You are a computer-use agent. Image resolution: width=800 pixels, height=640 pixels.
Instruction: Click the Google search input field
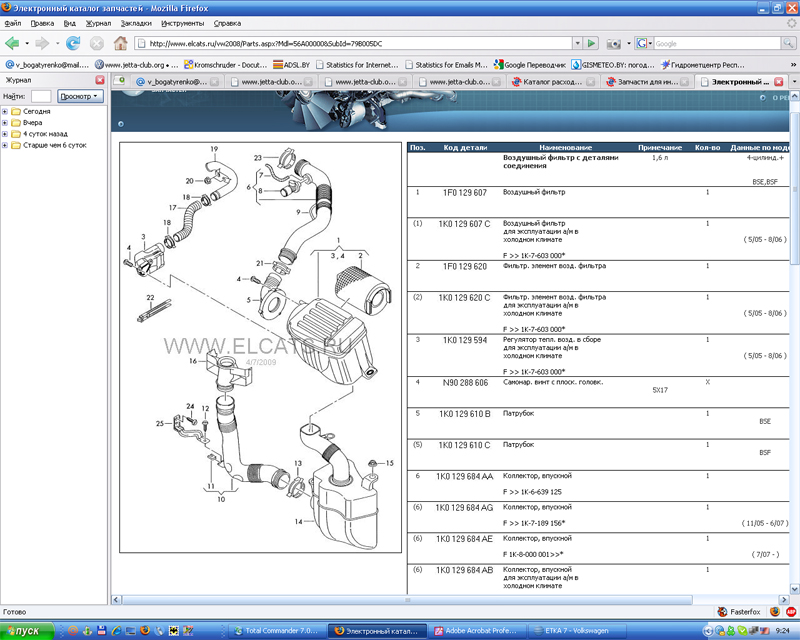tap(717, 43)
